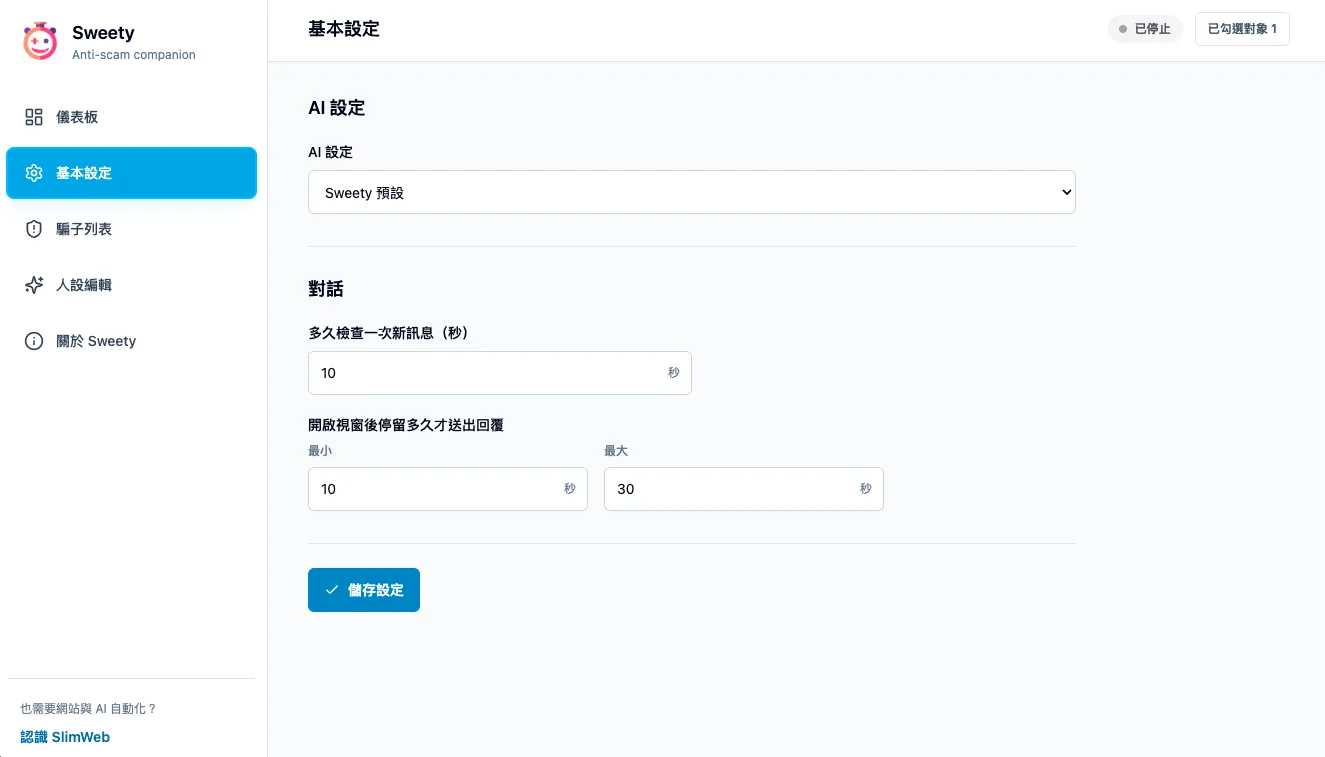Go to 騙子列表 page

point(132,229)
